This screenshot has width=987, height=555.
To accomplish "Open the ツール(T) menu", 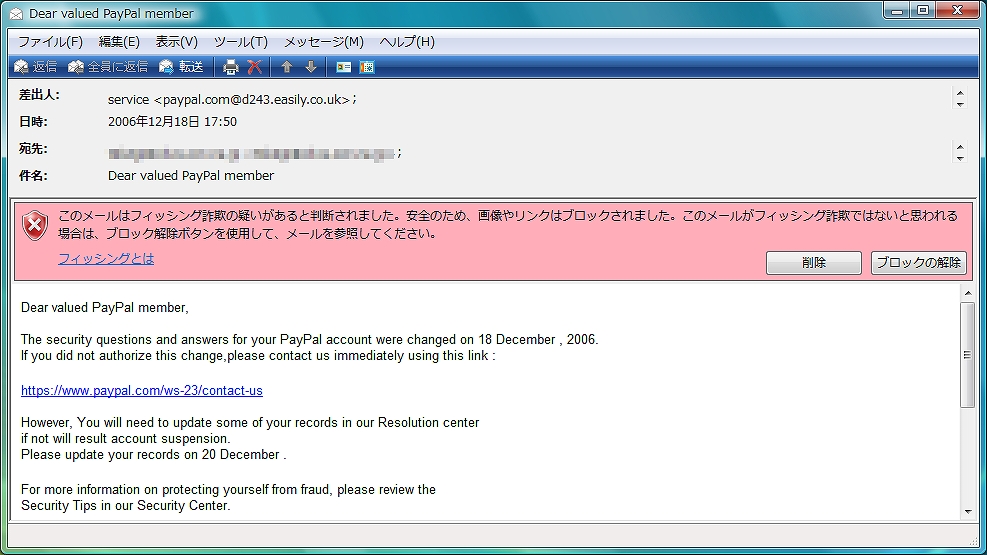I will coord(240,42).
